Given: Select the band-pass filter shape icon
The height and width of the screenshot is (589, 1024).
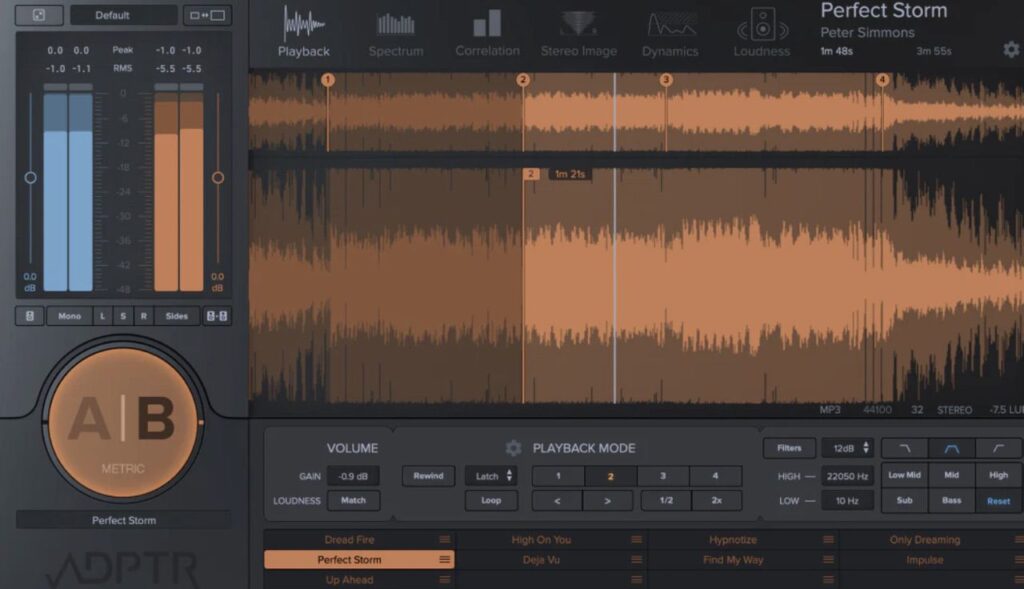Looking at the screenshot, I should pos(951,448).
